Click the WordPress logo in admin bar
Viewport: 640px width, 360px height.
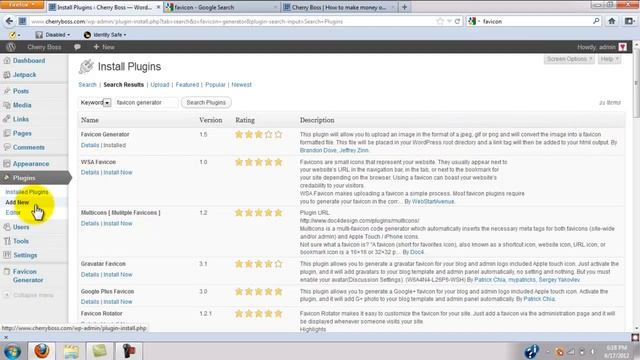[x=11, y=47]
